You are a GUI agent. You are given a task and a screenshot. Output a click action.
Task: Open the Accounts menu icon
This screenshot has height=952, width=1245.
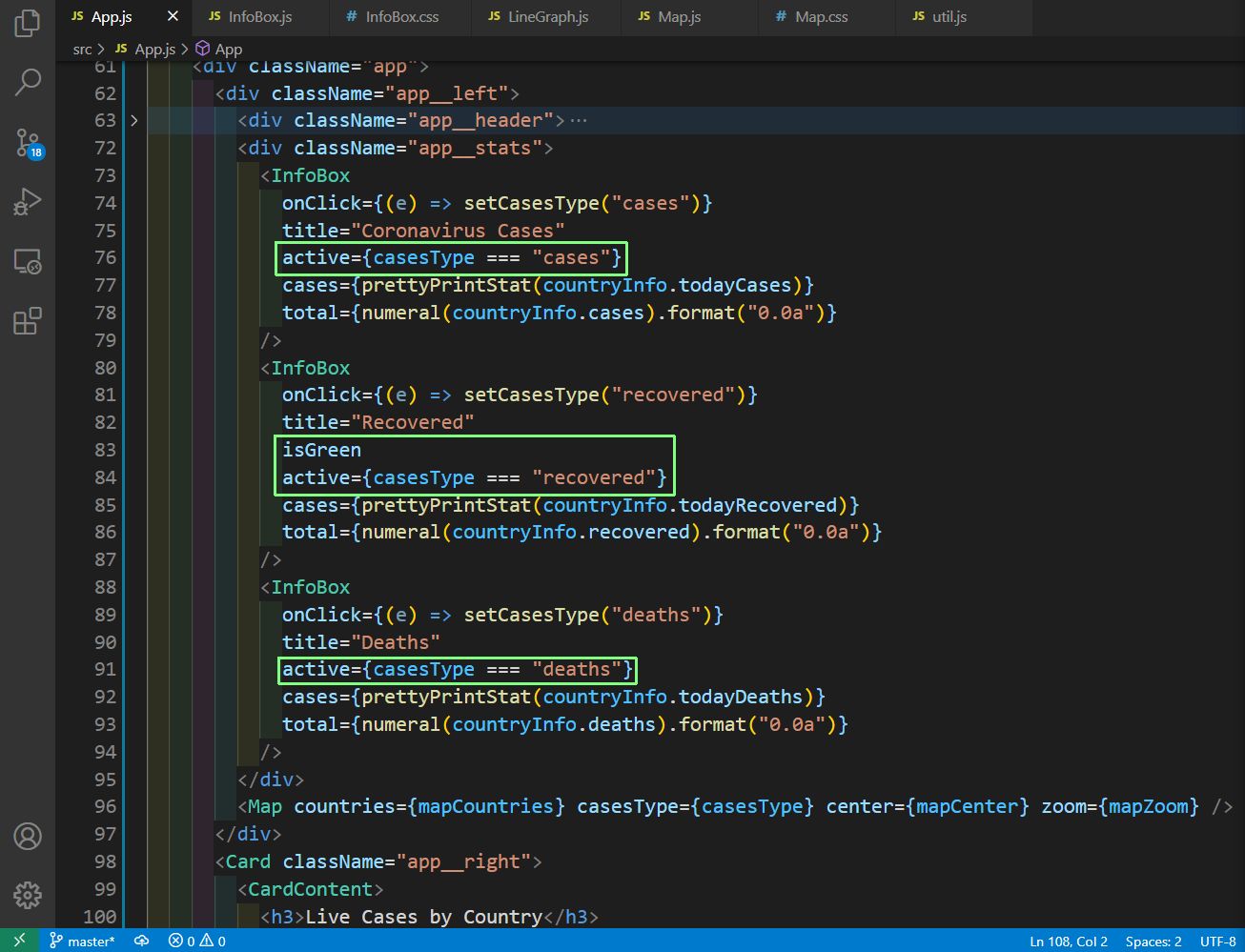click(x=28, y=836)
